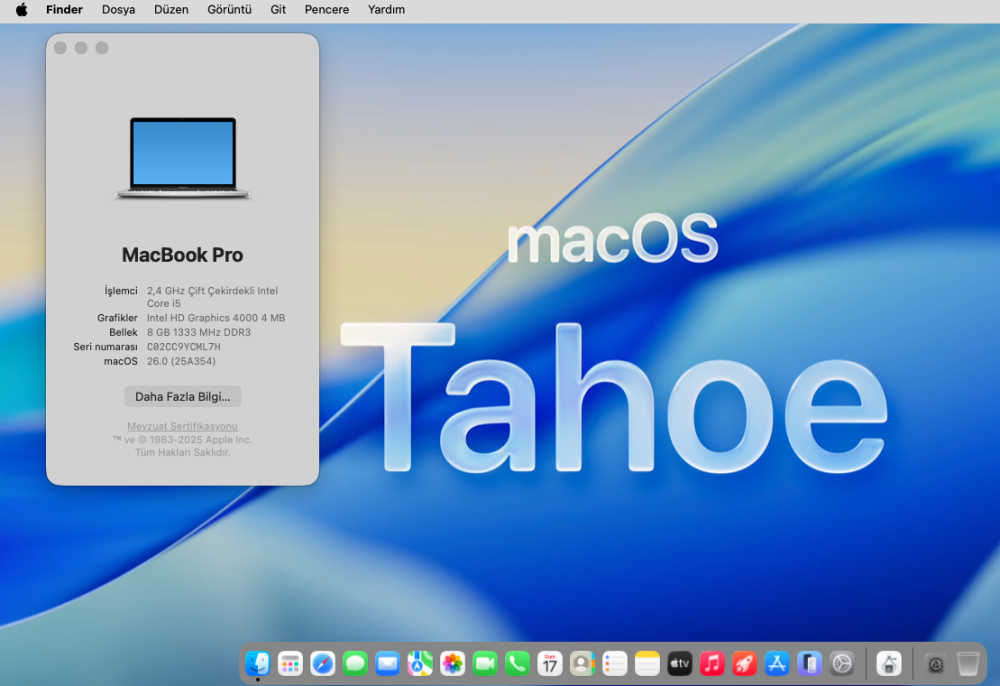The width and height of the screenshot is (1000, 686).
Task: Open the Launchpad apps grid icon
Action: pyautogui.click(x=290, y=664)
